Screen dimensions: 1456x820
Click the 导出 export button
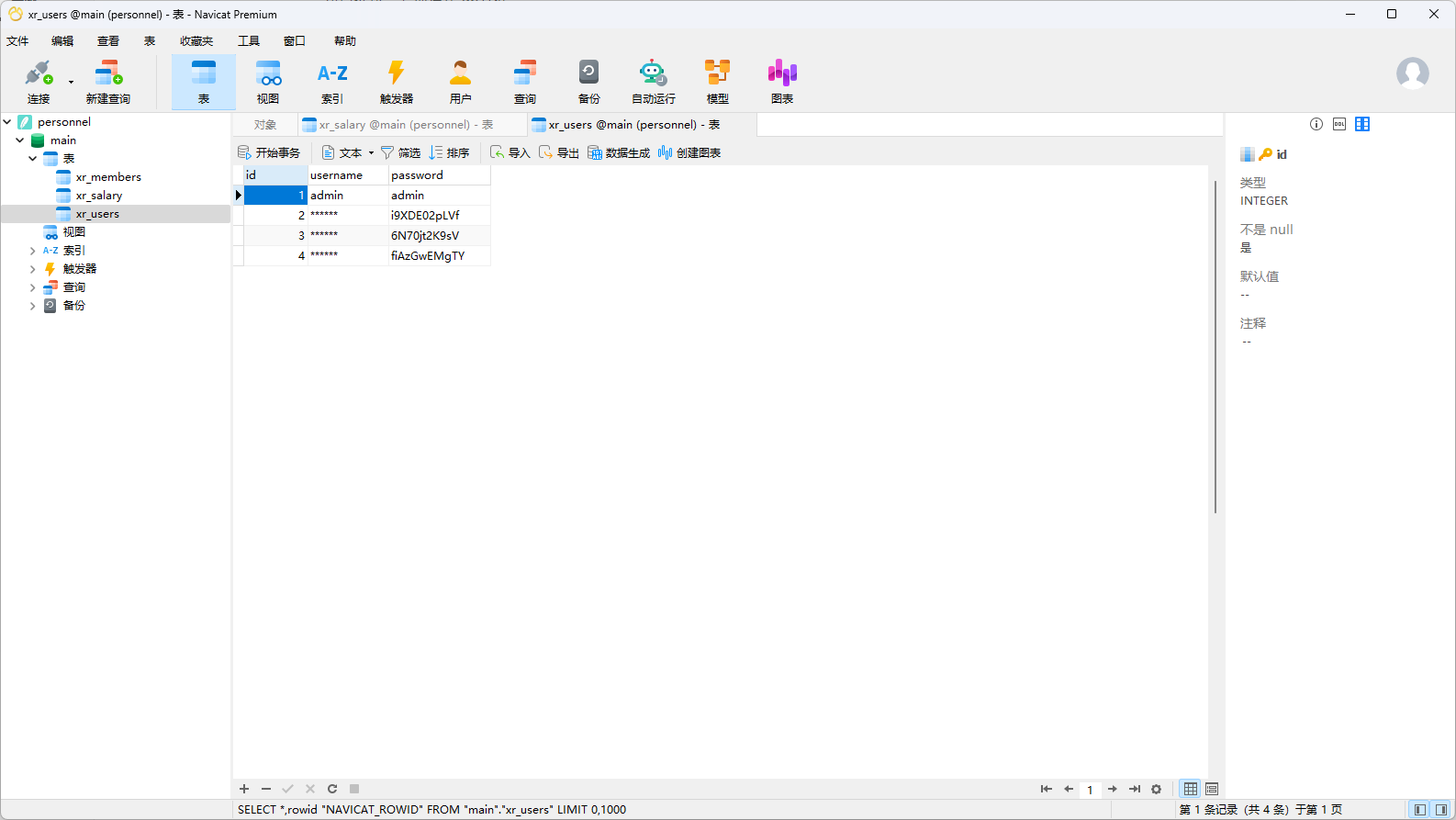coord(559,153)
